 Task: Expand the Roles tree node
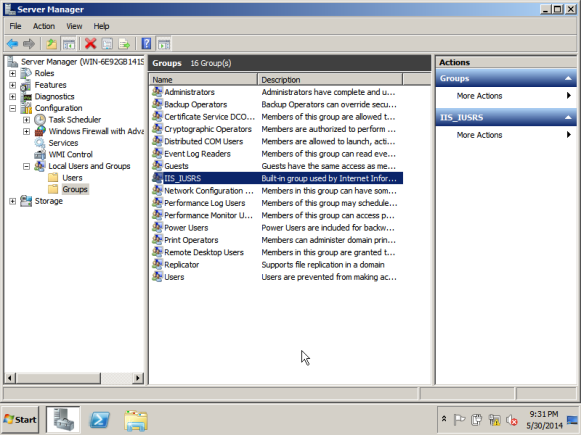[12, 73]
